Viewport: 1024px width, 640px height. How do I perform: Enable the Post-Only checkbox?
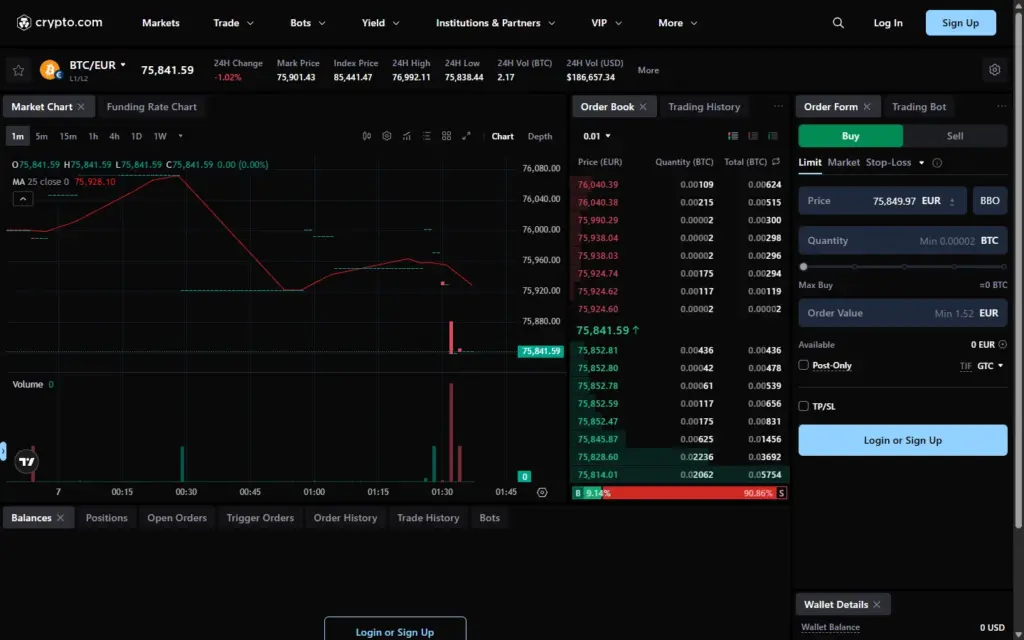tap(804, 365)
